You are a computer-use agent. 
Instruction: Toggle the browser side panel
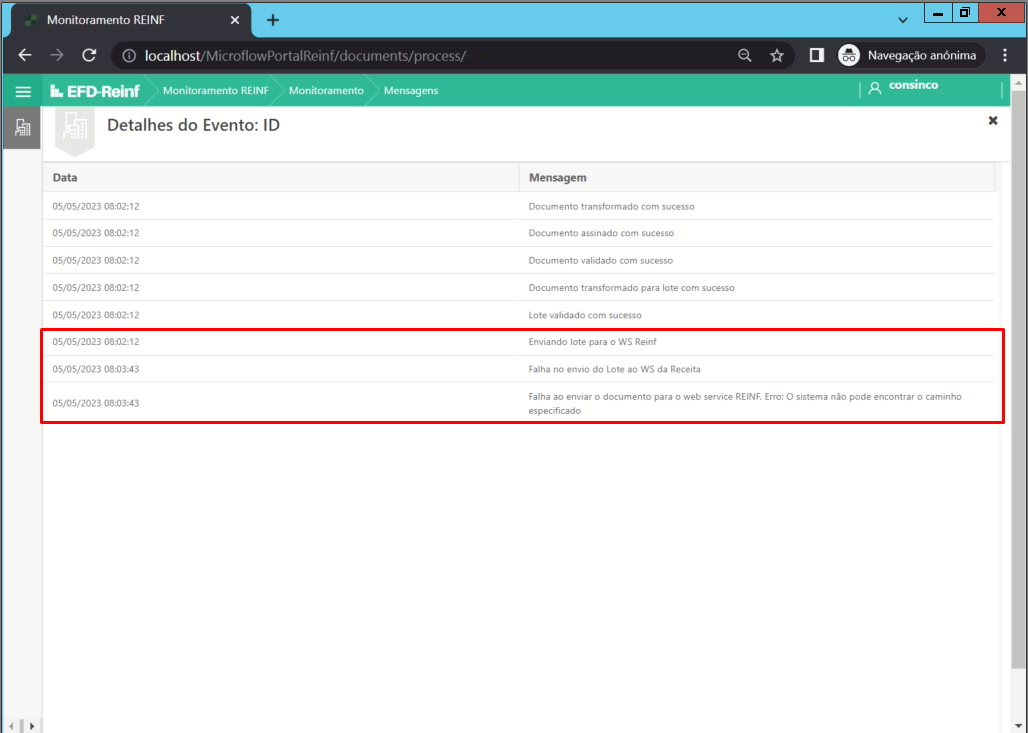pyautogui.click(x=816, y=56)
